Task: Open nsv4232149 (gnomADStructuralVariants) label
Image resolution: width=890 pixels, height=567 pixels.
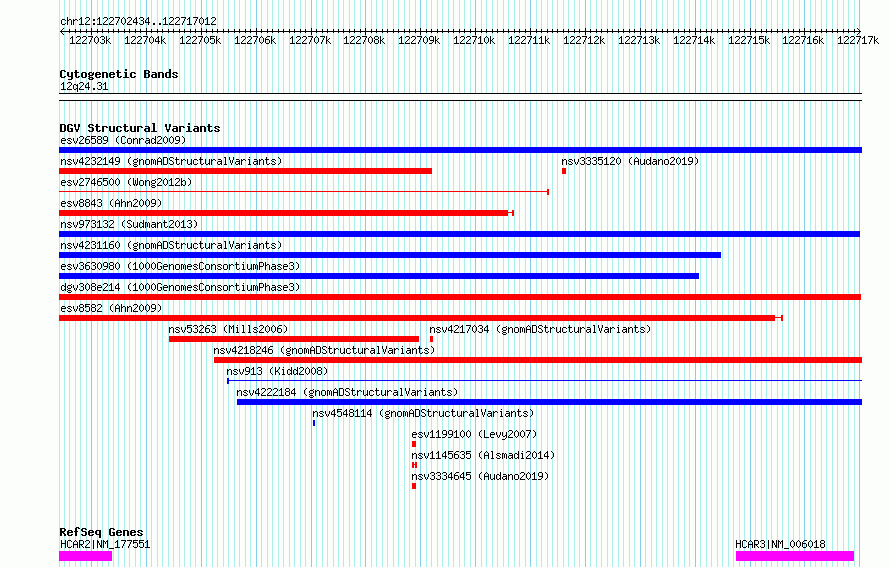Action: coord(171,161)
